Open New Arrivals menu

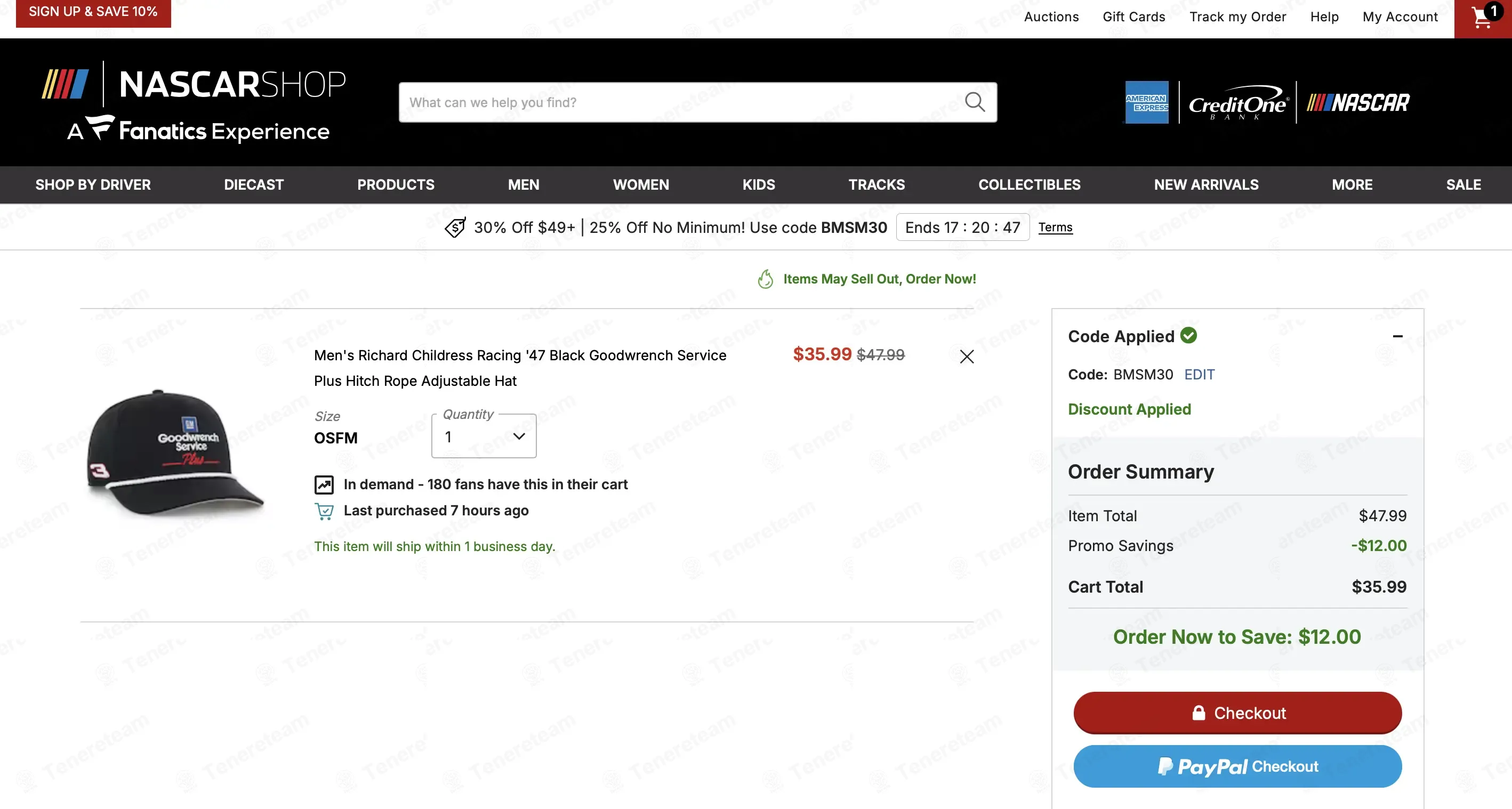[1206, 185]
